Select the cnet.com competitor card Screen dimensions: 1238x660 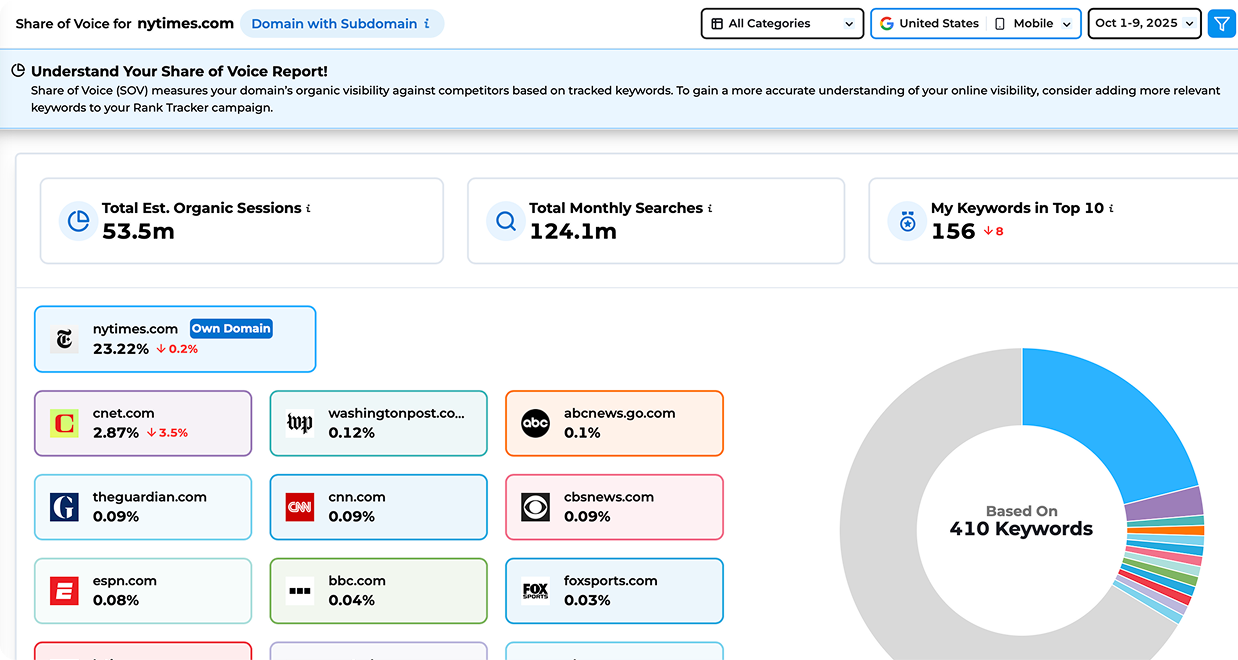(x=143, y=423)
